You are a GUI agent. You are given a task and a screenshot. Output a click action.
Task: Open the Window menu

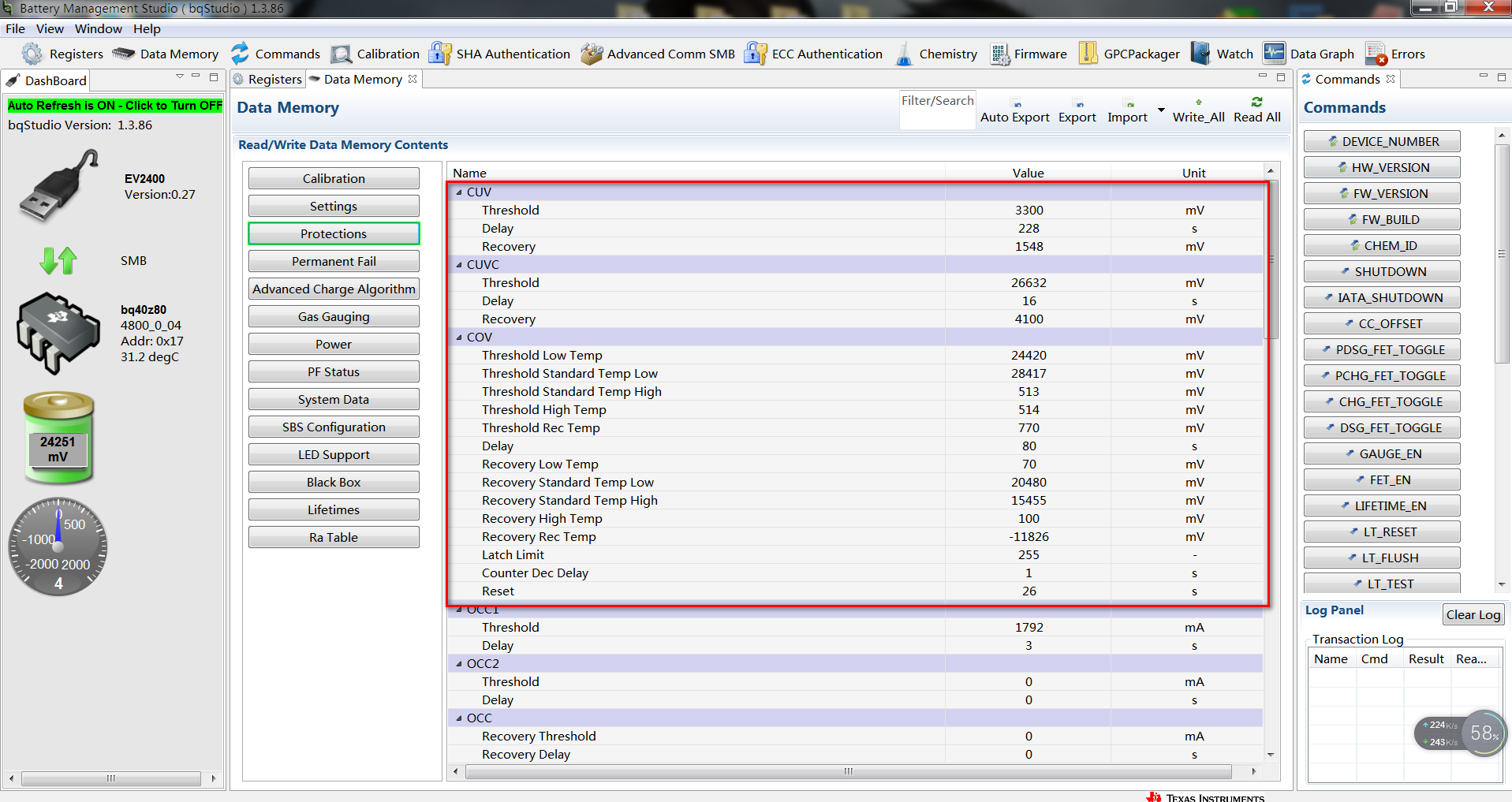[x=99, y=28]
